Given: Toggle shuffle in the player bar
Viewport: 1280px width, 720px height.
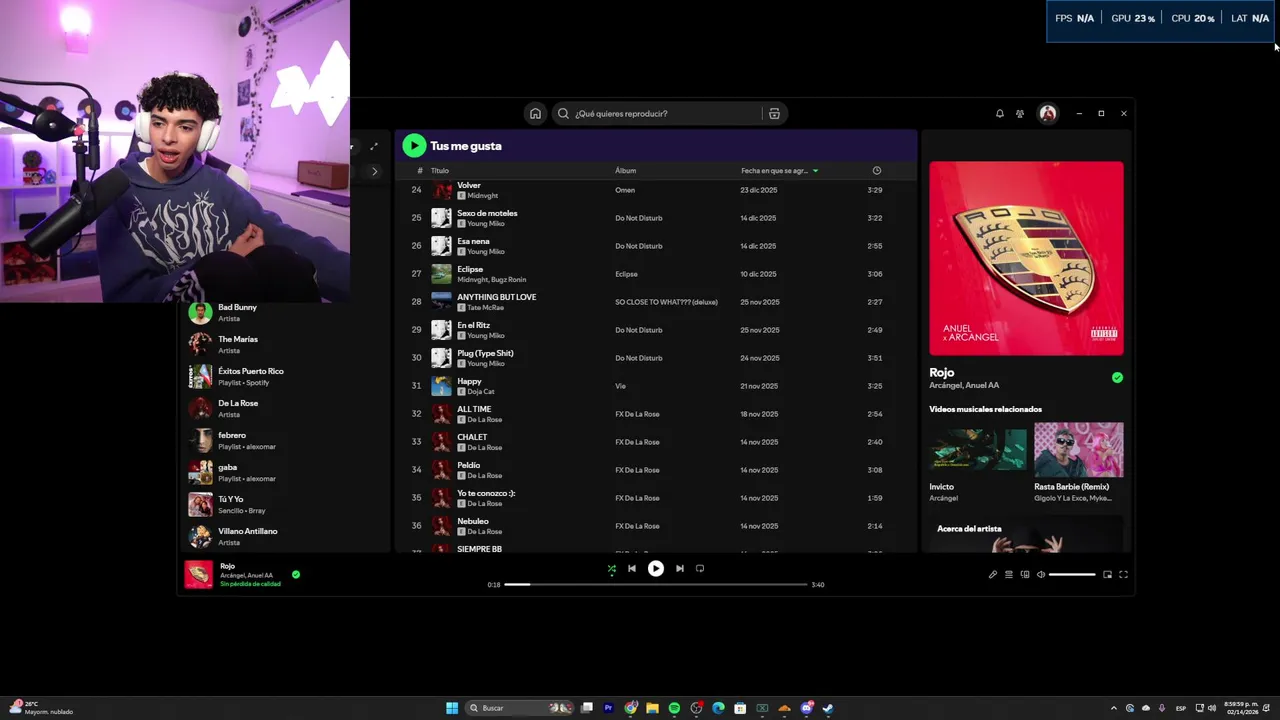Looking at the screenshot, I should pyautogui.click(x=612, y=568).
